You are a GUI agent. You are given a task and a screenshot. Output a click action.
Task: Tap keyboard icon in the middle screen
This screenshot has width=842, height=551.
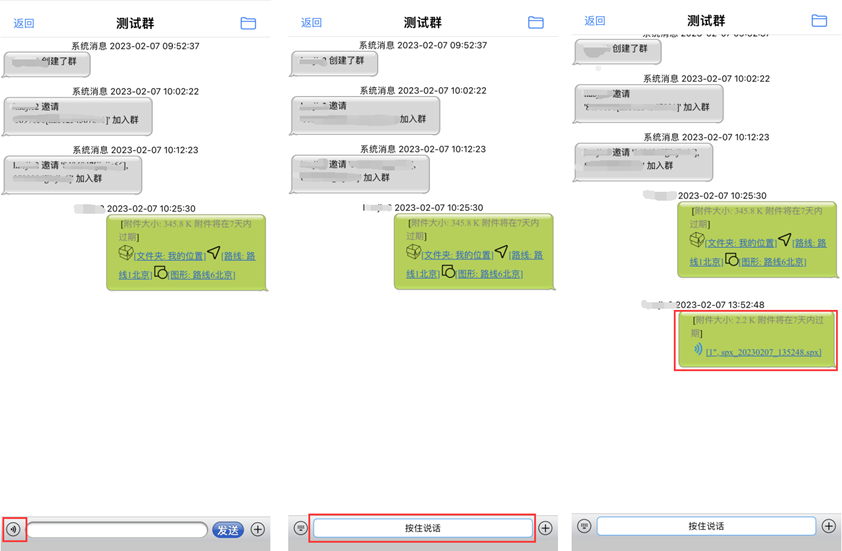300,528
